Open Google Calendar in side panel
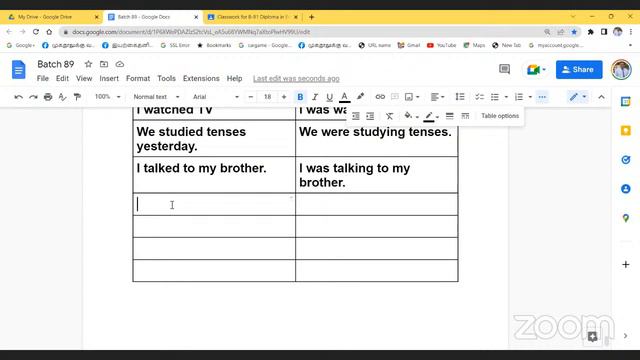Image resolution: width=640 pixels, height=360 pixels. [x=626, y=101]
